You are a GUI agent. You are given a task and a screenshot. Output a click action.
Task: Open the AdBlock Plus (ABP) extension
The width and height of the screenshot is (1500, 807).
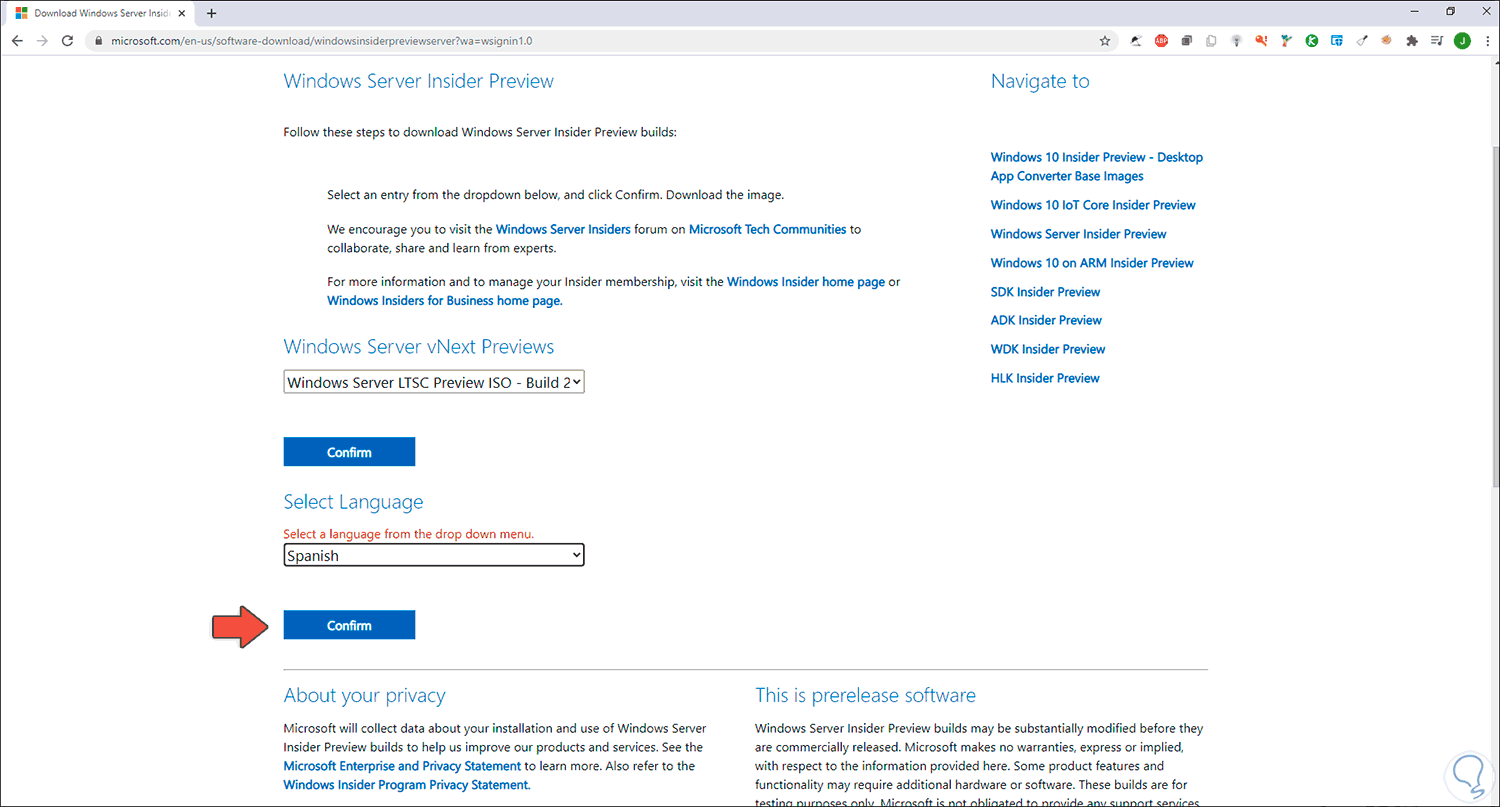(1161, 41)
